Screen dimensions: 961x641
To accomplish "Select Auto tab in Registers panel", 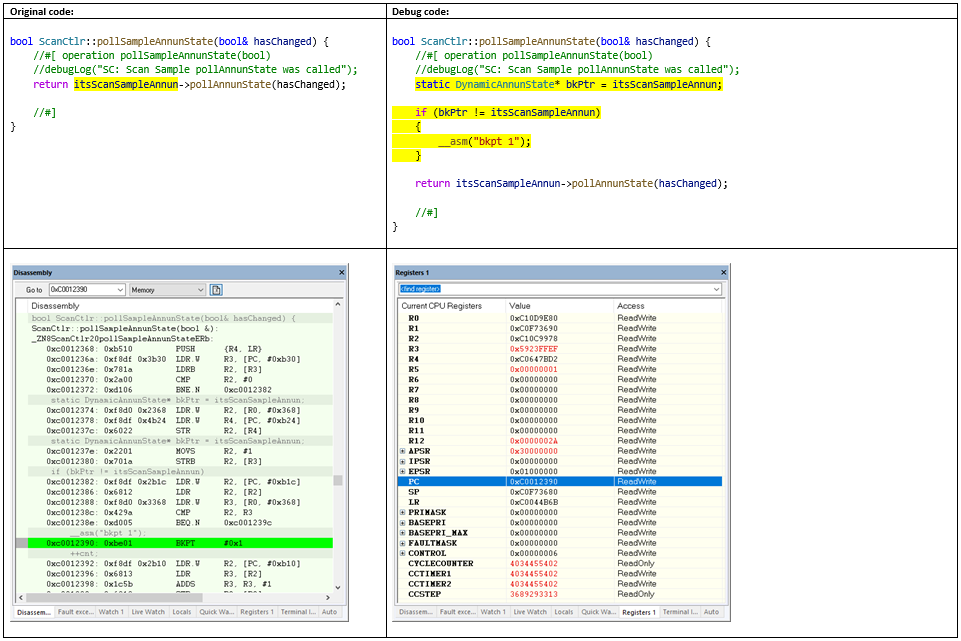I will (711, 612).
